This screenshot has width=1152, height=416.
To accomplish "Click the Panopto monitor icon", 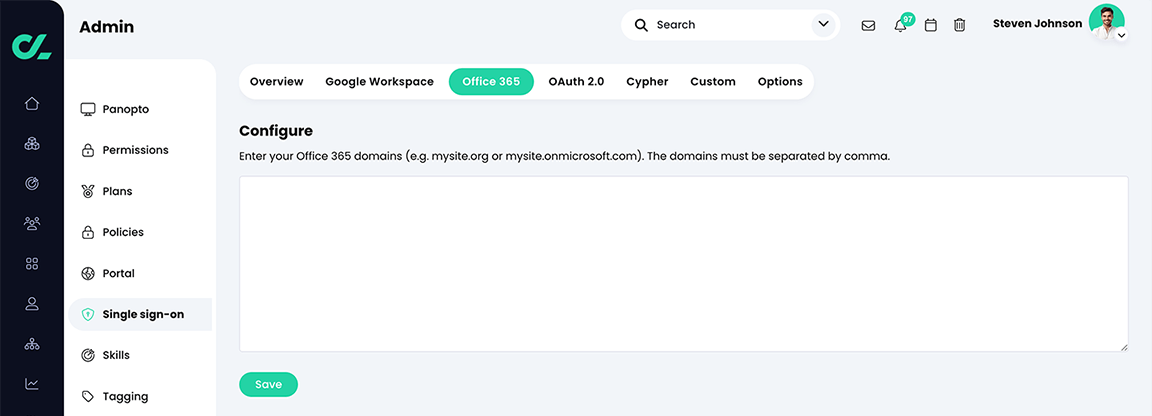I will coord(88,110).
